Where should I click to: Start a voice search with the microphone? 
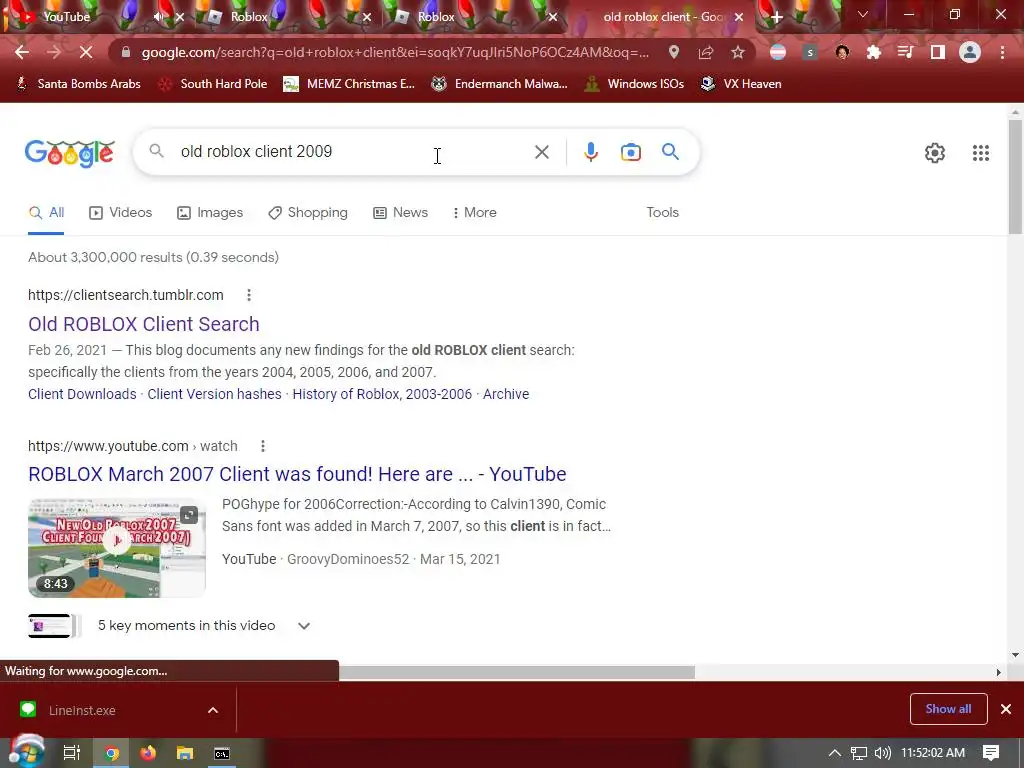tap(590, 152)
